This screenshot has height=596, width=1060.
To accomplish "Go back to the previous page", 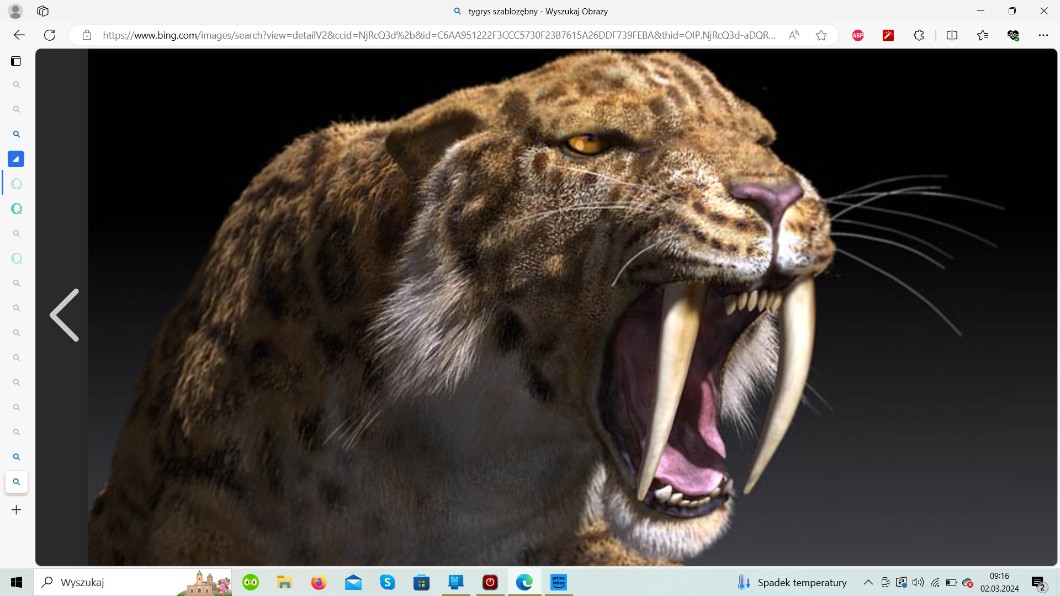I will pos(19,35).
